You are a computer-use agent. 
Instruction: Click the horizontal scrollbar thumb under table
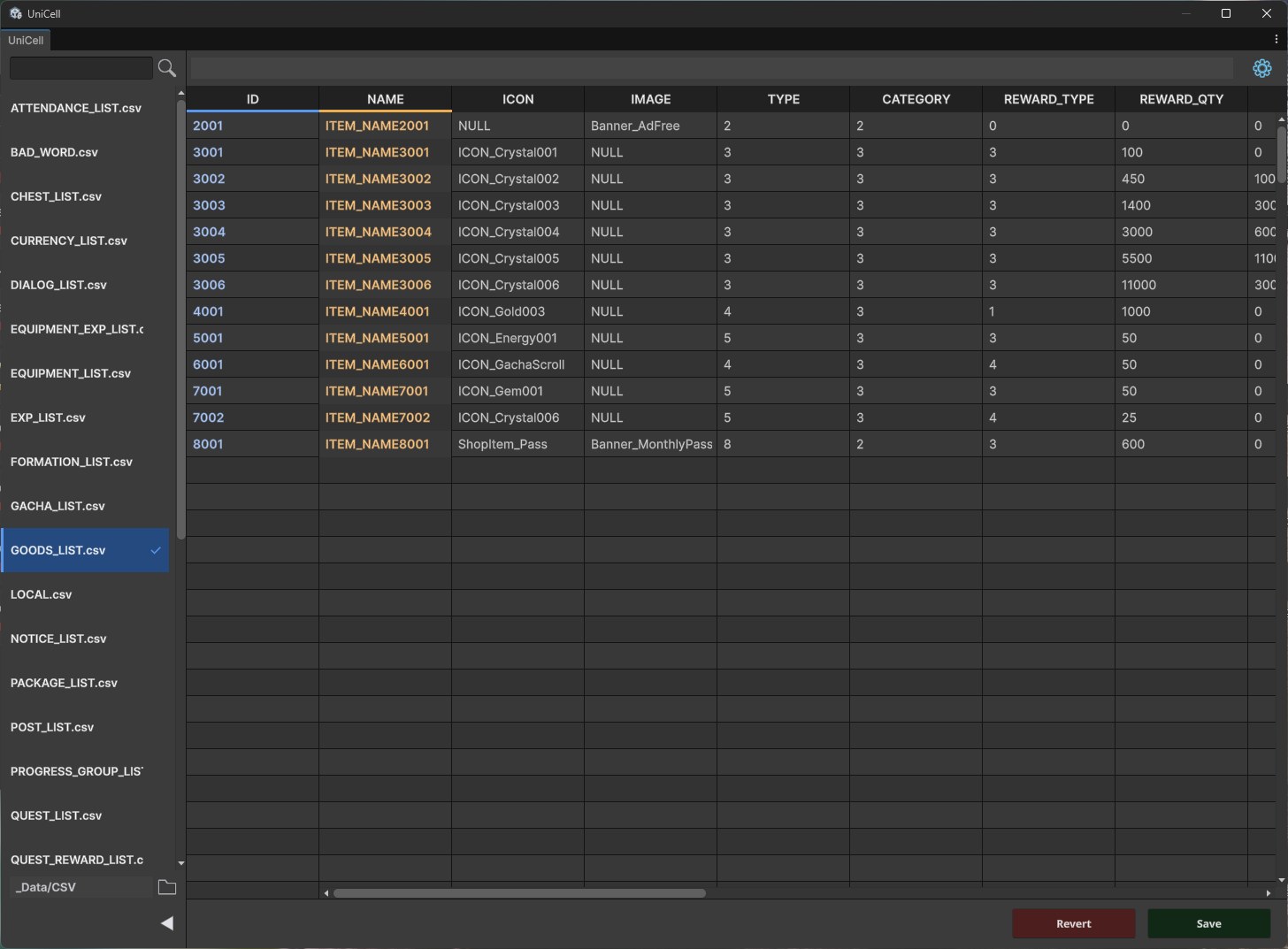click(x=519, y=893)
